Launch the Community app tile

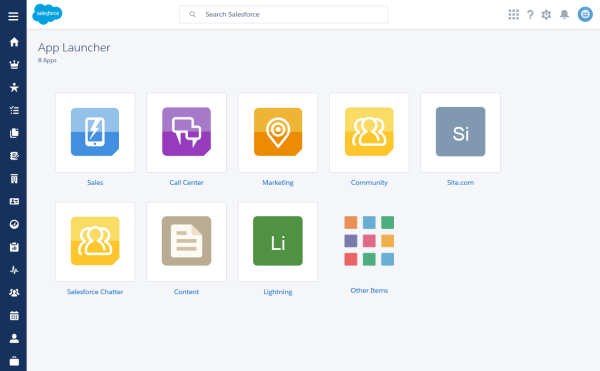(x=369, y=132)
